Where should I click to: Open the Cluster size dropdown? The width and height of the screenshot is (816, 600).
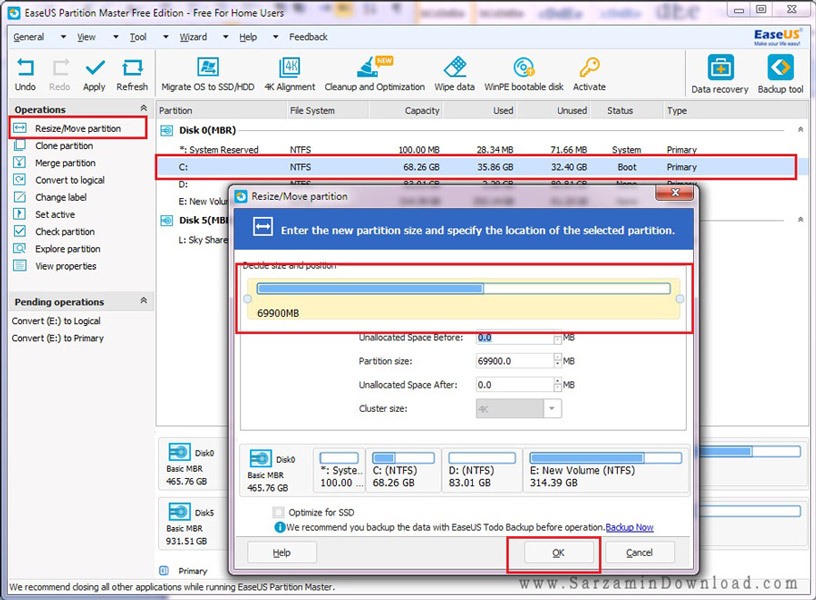(553, 409)
